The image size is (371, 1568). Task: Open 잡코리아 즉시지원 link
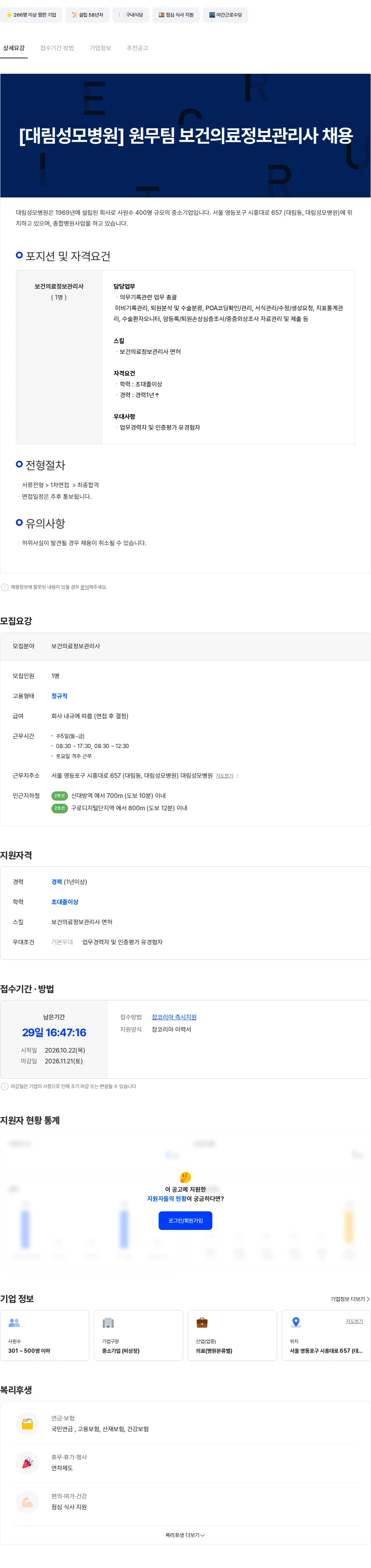(174, 1017)
